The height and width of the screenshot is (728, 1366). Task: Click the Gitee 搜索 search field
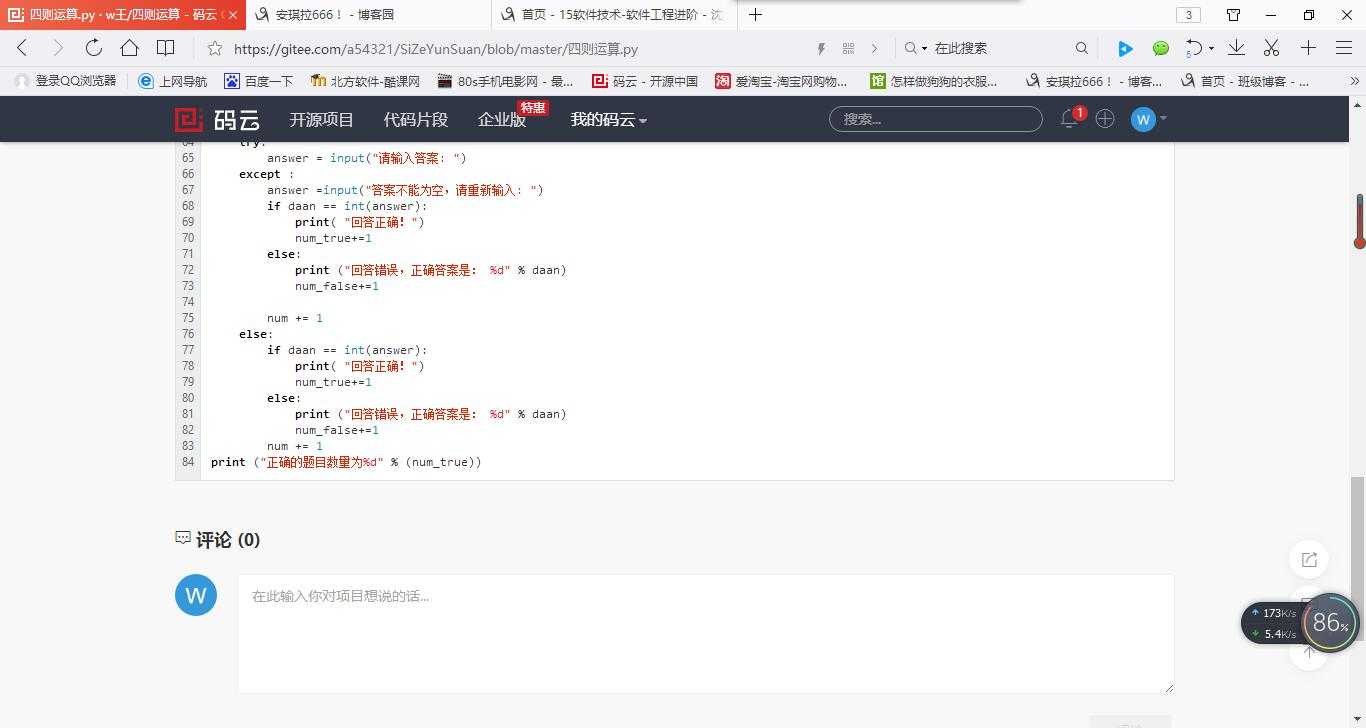[x=935, y=119]
